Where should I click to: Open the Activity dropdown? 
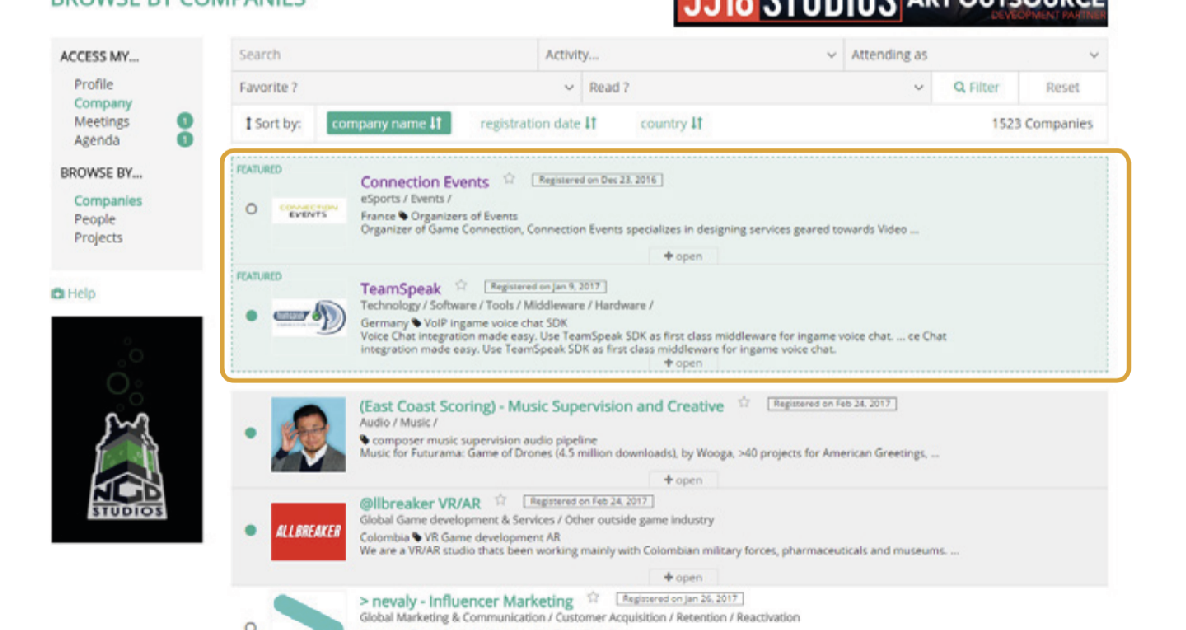click(x=690, y=54)
